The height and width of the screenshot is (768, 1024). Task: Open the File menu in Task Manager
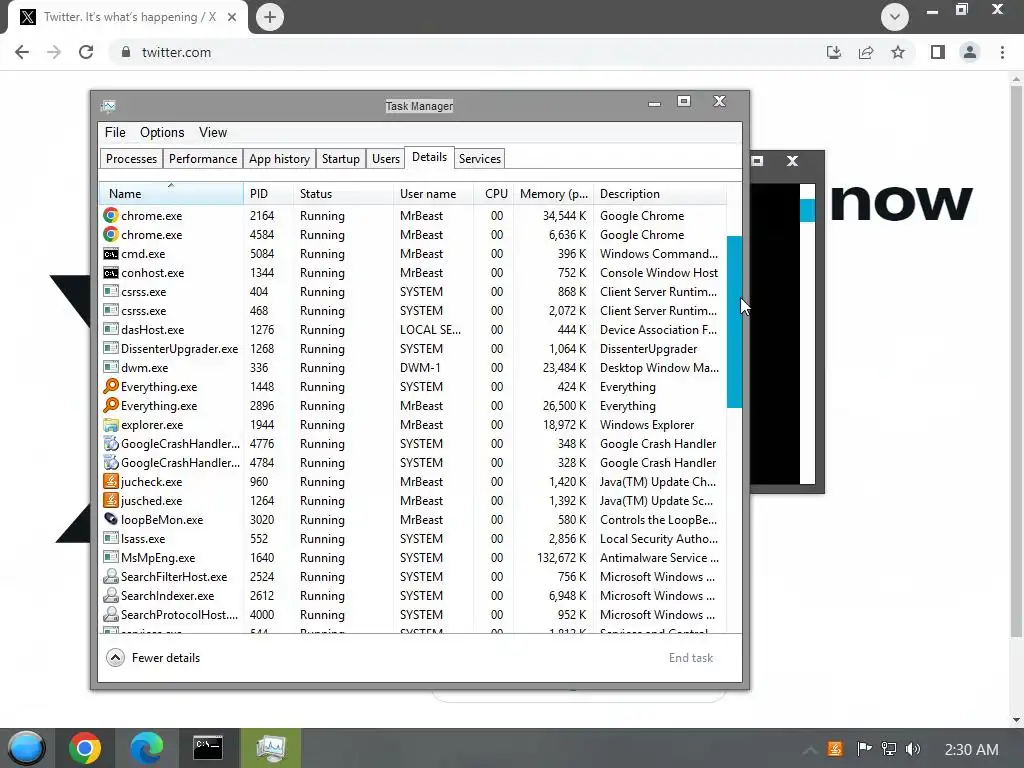point(115,133)
